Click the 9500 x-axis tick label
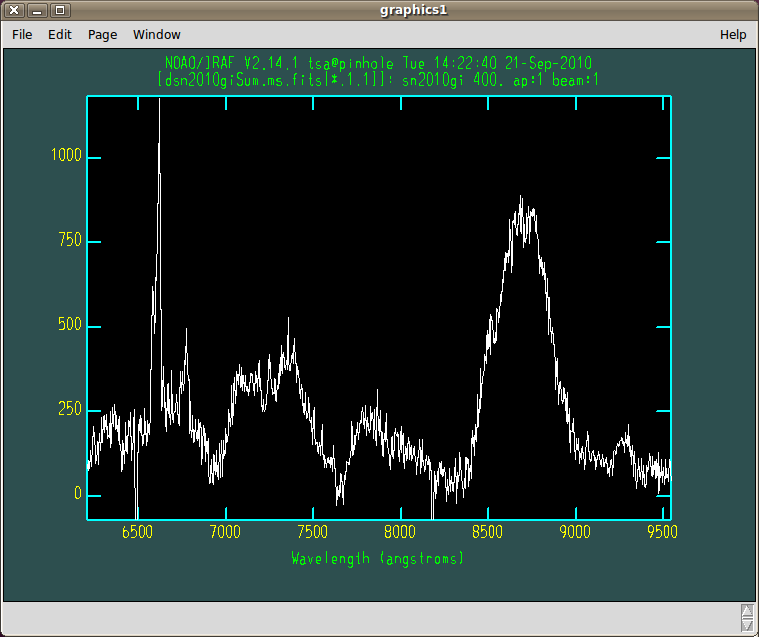 (x=661, y=532)
